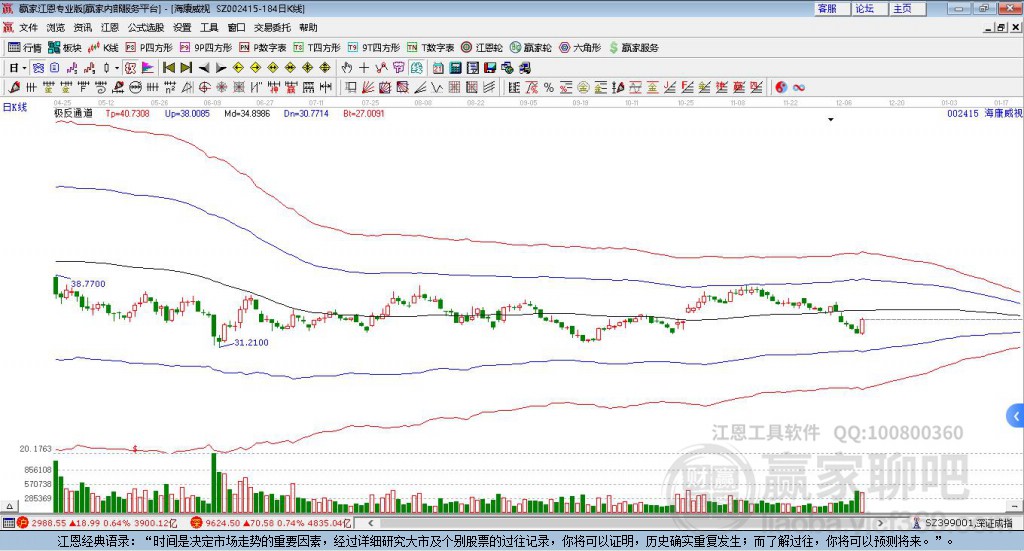Click the red floppy save icon
The width and height of the screenshot is (1024, 551).
490,68
